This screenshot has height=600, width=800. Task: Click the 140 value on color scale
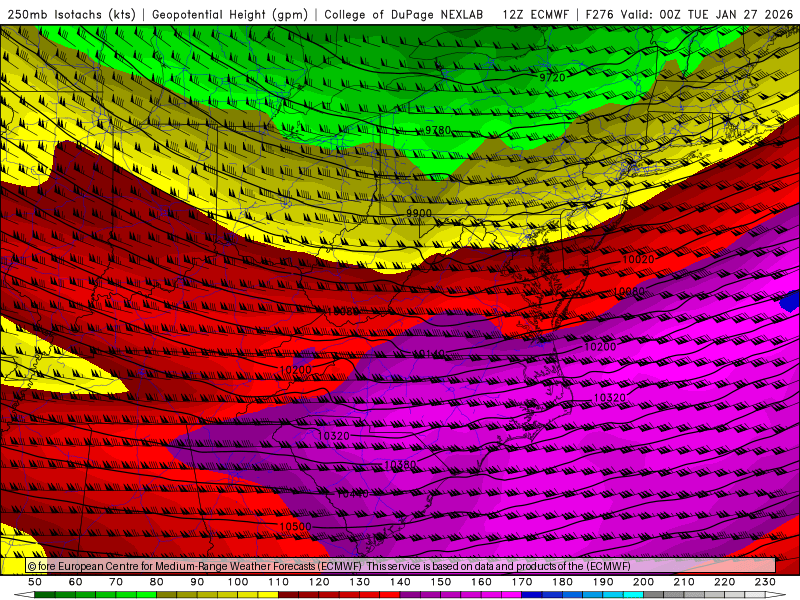400,582
